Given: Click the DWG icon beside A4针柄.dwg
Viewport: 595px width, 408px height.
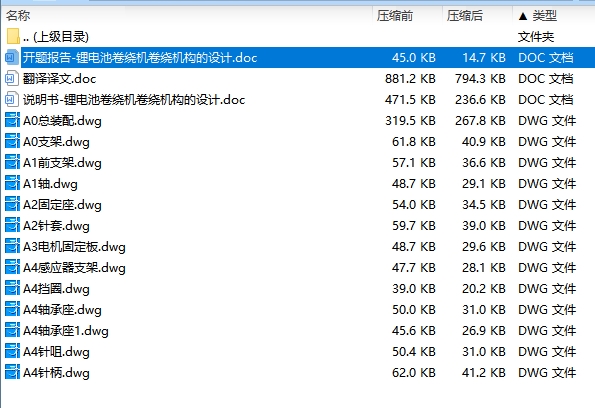Looking at the screenshot, I should (12, 373).
